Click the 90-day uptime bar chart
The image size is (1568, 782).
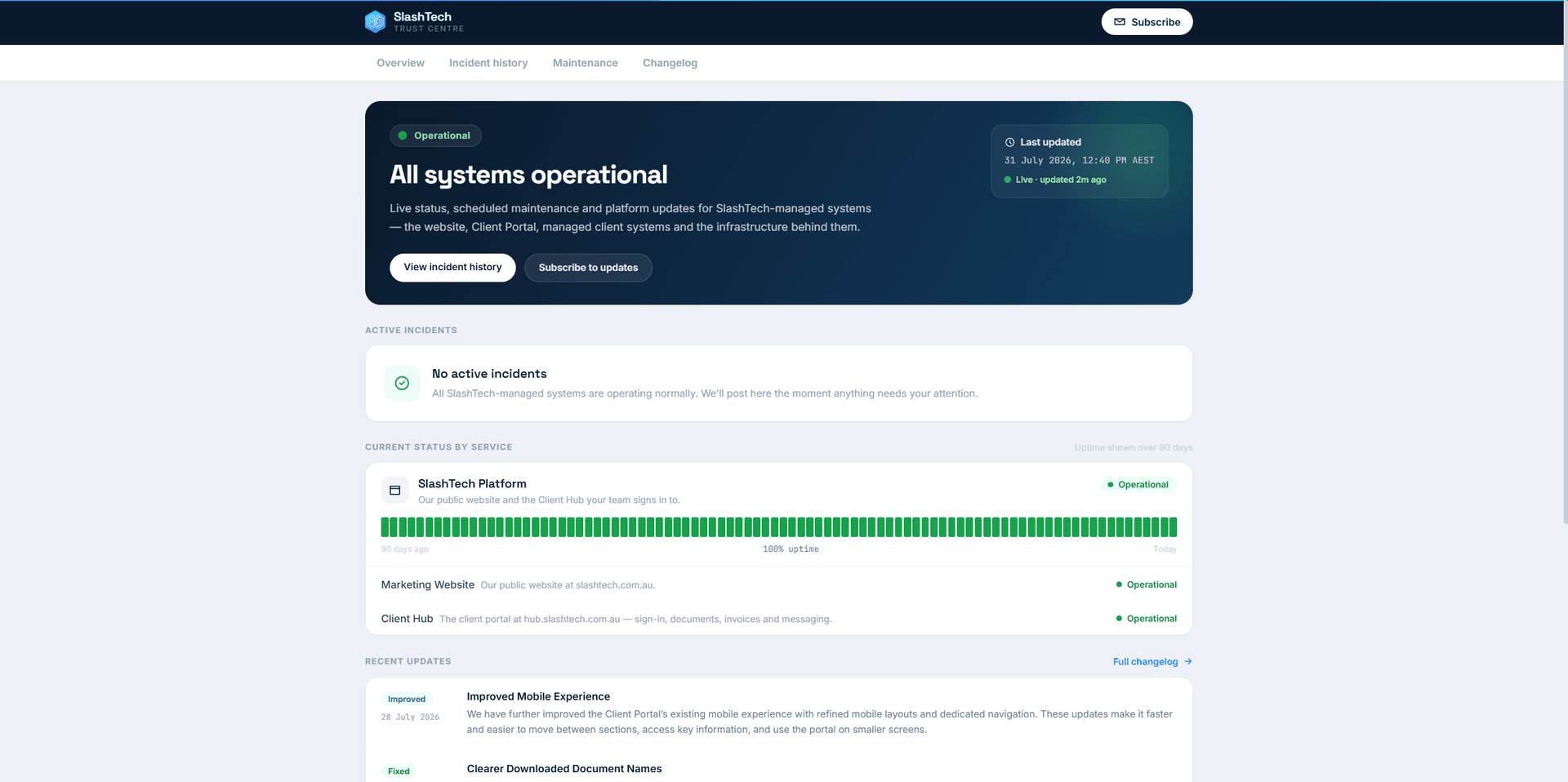779,527
